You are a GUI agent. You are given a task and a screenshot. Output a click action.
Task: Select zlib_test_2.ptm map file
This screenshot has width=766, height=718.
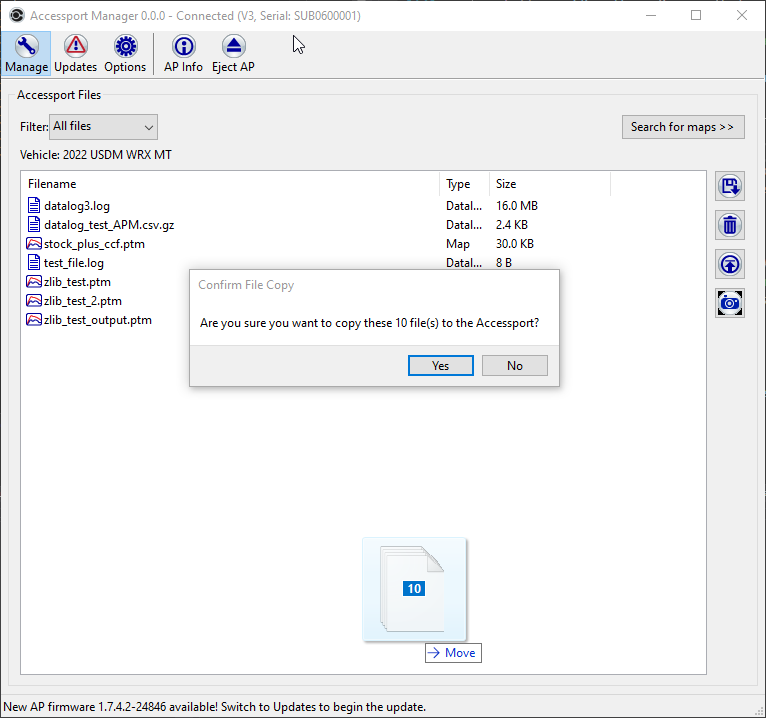coord(74,301)
